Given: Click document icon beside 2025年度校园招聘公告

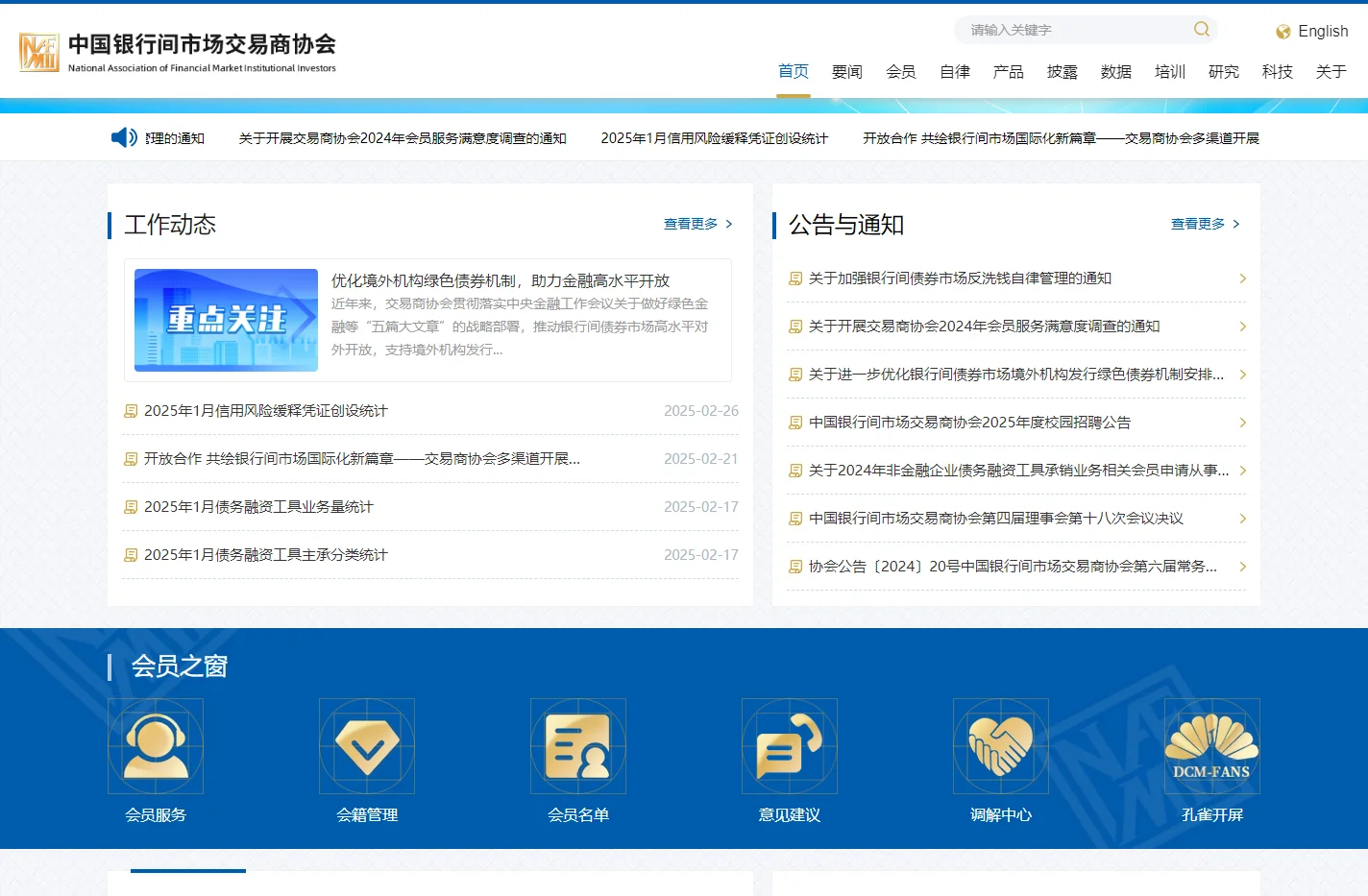Looking at the screenshot, I should pyautogui.click(x=795, y=423).
